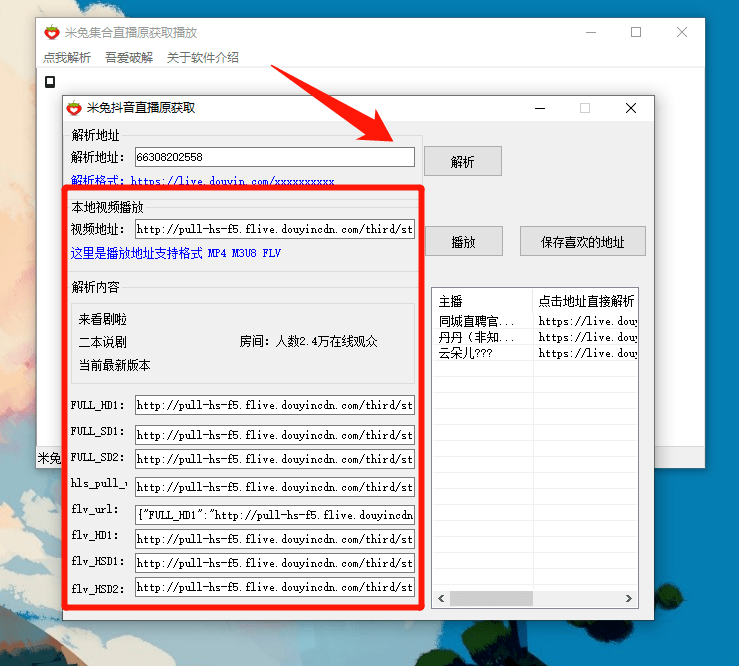
Task: Click the 点击地址直接解析 column header
Action: pos(585,301)
